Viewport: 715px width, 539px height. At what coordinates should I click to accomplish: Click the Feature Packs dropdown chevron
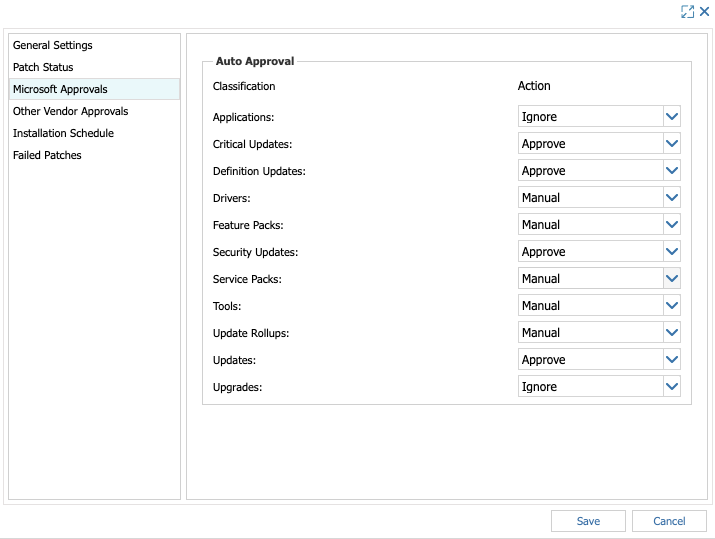(672, 224)
